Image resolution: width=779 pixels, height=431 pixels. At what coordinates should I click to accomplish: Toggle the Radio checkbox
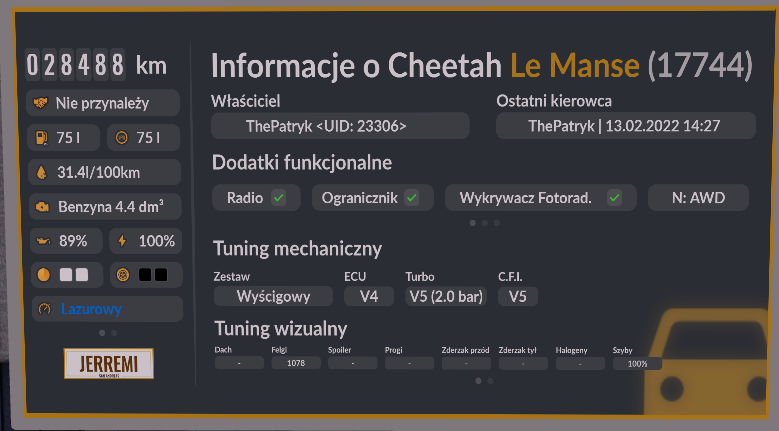pyautogui.click(x=279, y=198)
